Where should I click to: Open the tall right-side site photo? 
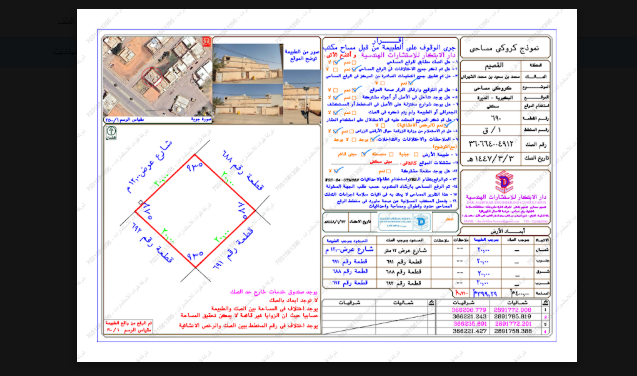(302, 97)
